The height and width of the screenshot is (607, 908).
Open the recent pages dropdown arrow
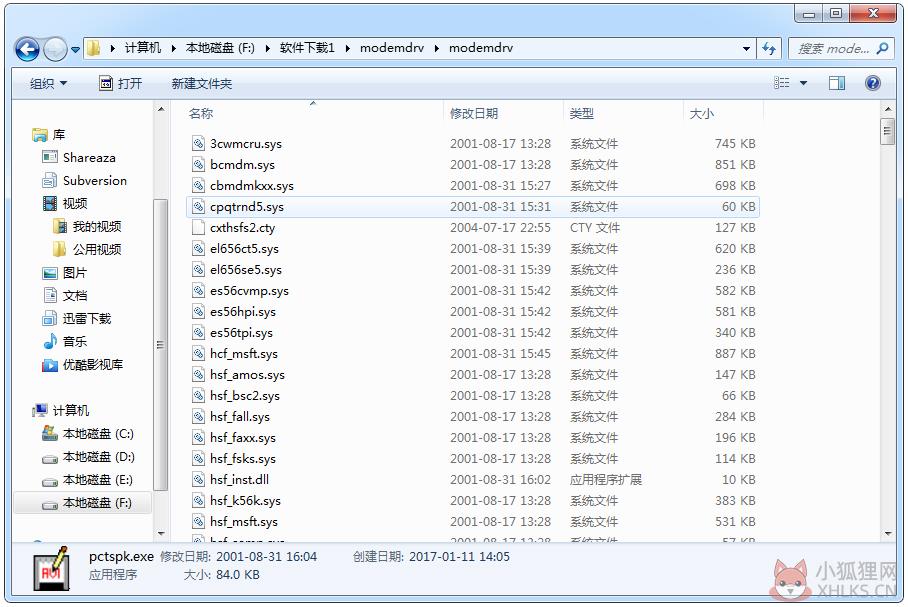click(x=75, y=50)
